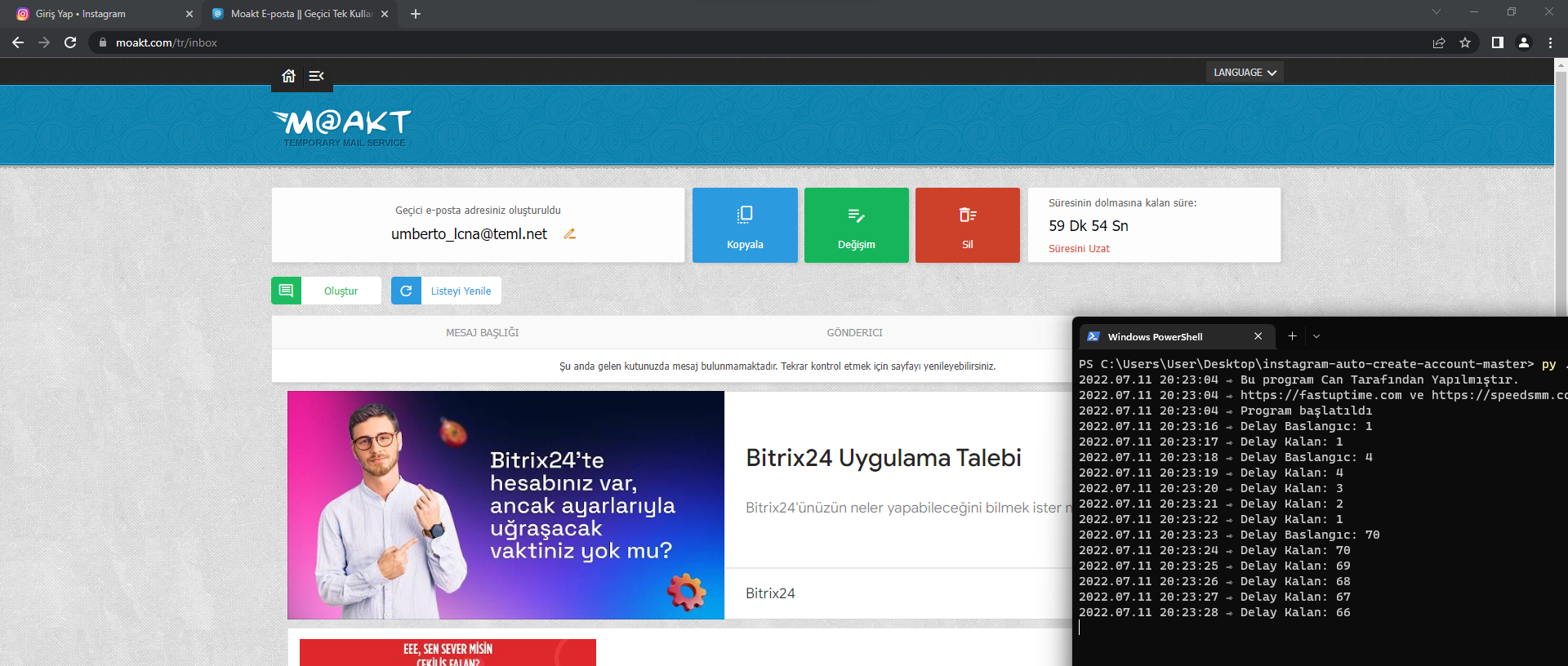
Task: Click the browser back arrow
Action: (18, 42)
